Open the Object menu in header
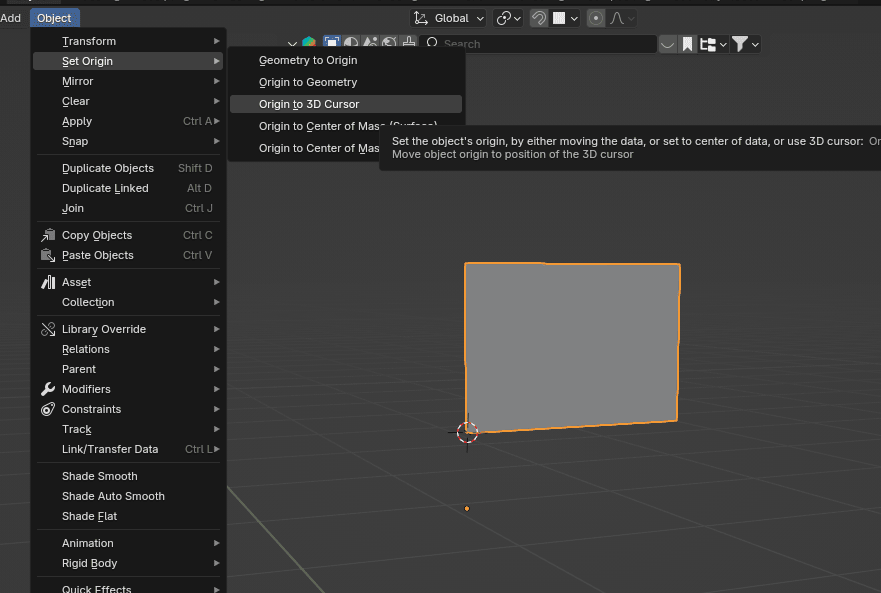This screenshot has width=881, height=593. (54, 18)
